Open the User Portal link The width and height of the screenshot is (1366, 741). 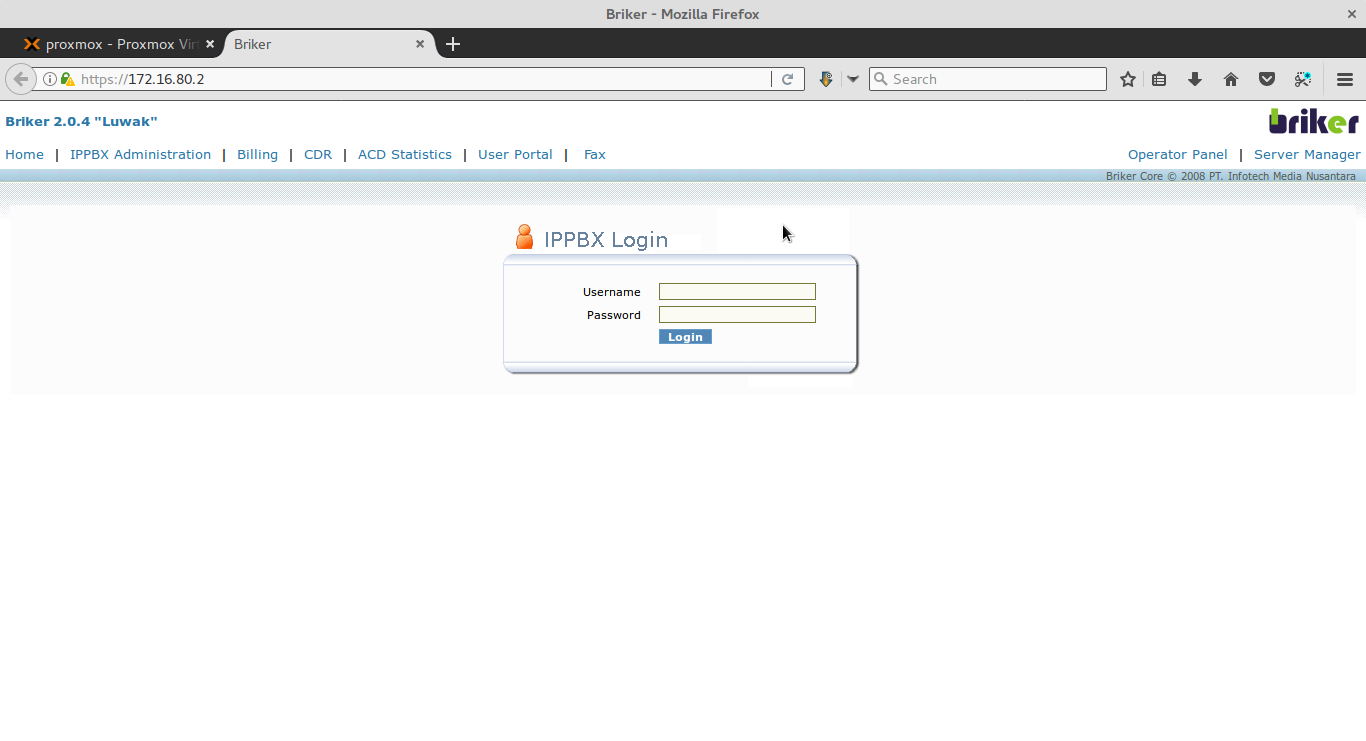click(515, 154)
